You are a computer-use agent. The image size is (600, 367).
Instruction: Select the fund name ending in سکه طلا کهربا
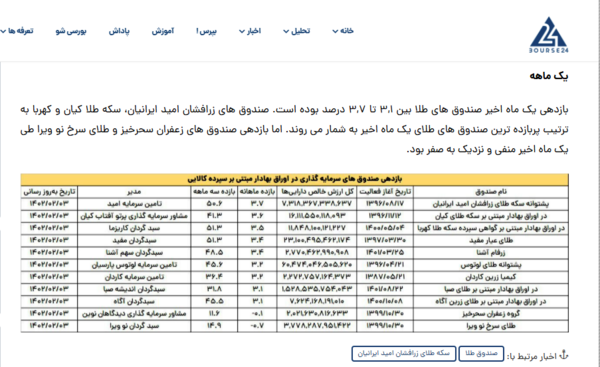[491, 228]
